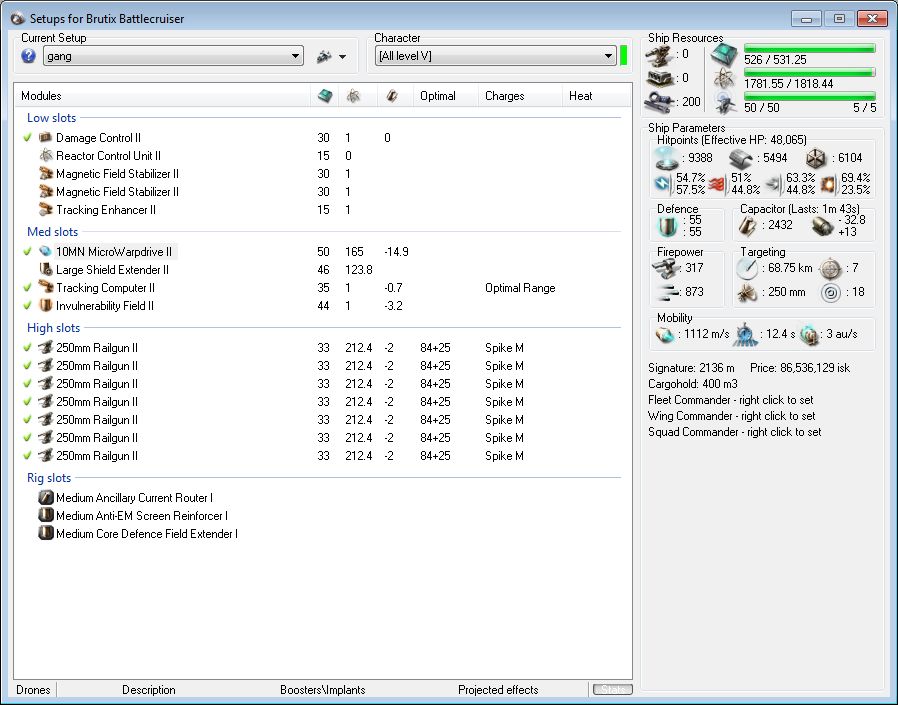Click the capacitor amount icon

747,226
